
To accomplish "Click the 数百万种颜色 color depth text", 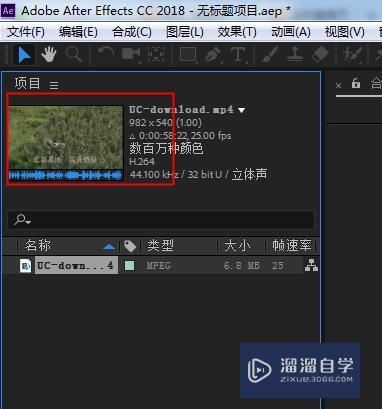I will click(166, 148).
